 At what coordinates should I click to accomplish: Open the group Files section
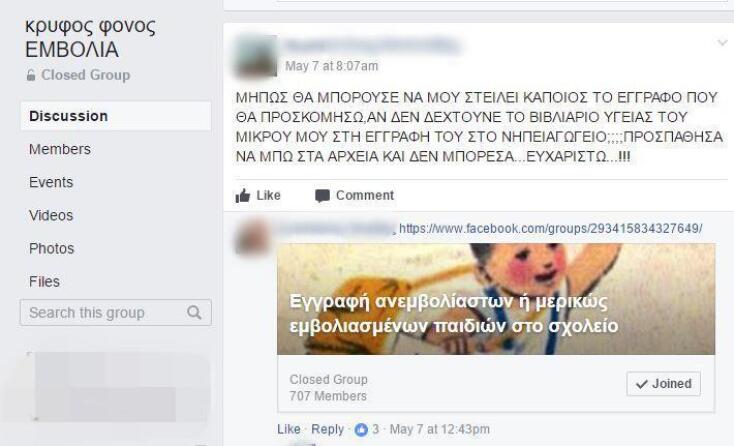coord(44,282)
